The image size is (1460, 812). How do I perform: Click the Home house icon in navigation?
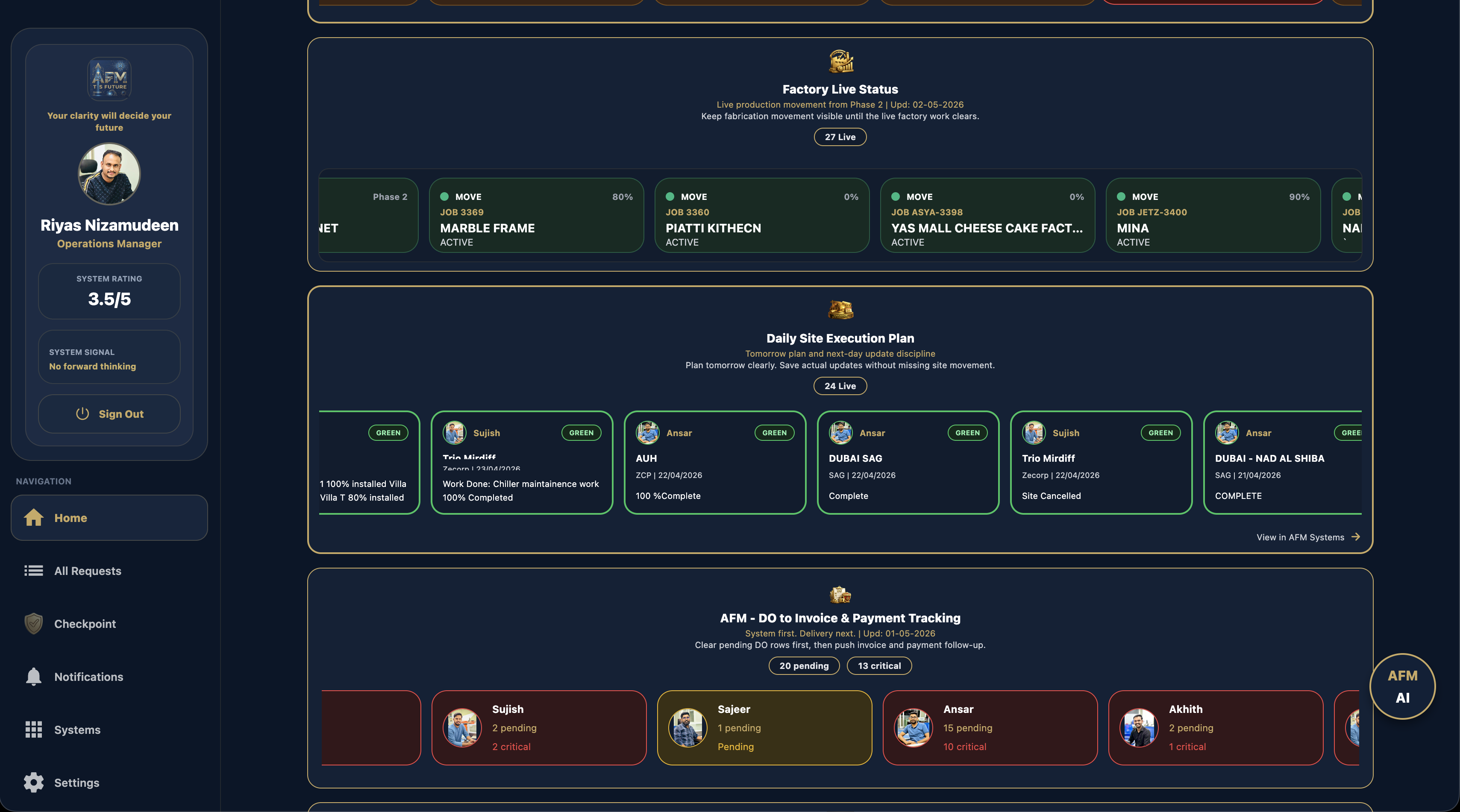click(33, 517)
